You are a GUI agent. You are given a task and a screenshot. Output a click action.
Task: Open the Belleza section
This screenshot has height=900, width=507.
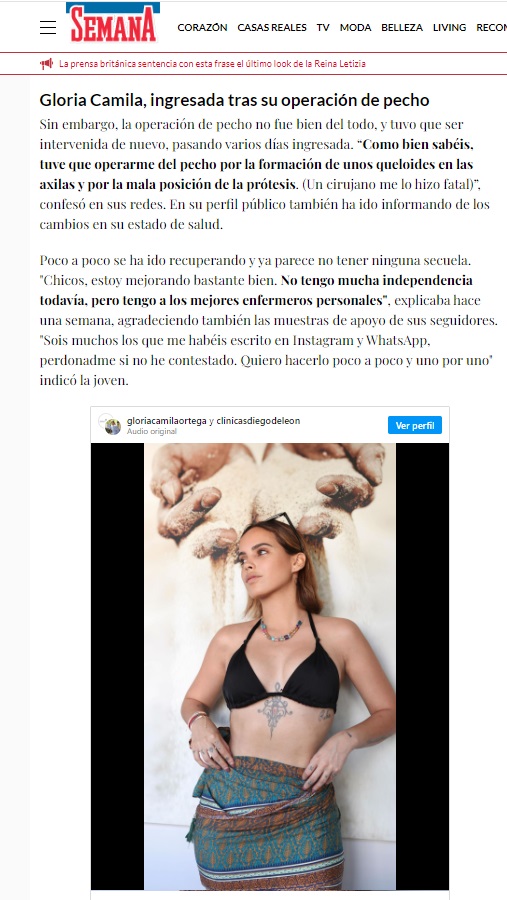[402, 28]
